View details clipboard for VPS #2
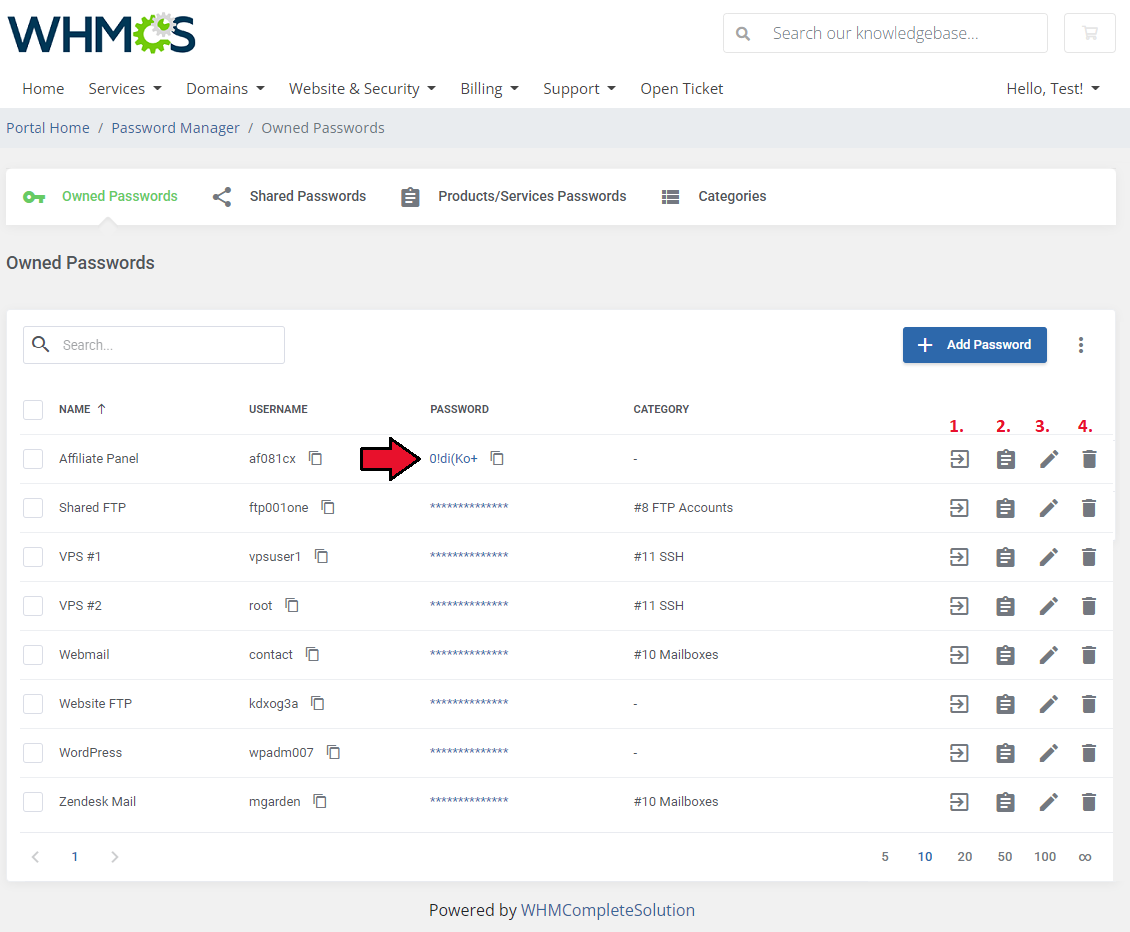 [x=1005, y=606]
